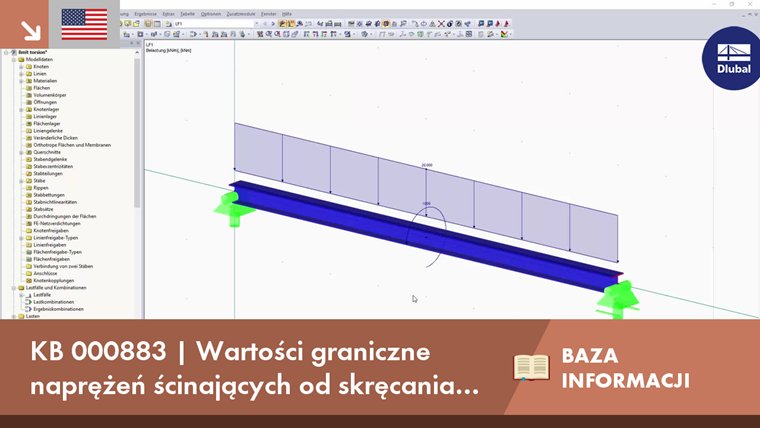Click the Volumenkörper icon in the tree
The image size is (760, 428).
click(x=29, y=95)
